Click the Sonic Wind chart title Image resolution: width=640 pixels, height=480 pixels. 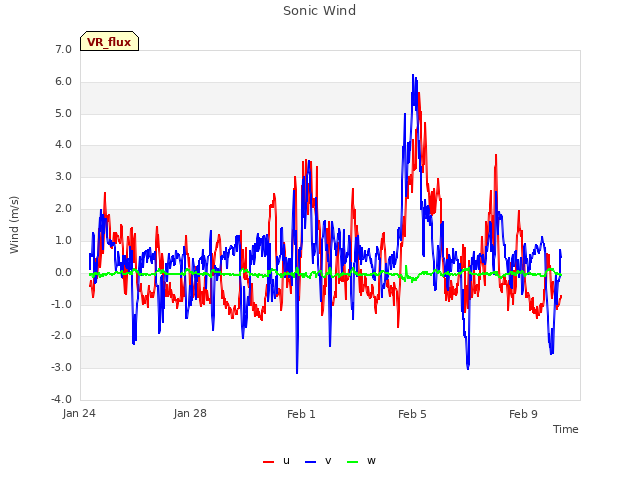pyautogui.click(x=320, y=11)
